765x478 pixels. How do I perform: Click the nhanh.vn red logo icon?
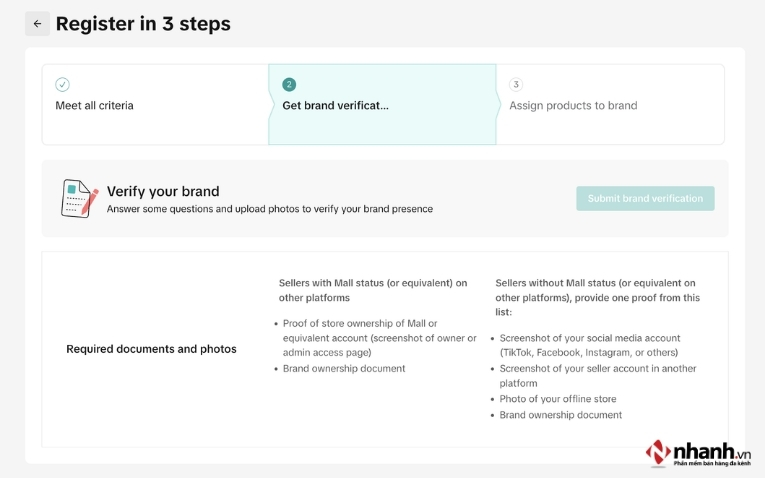tap(658, 452)
